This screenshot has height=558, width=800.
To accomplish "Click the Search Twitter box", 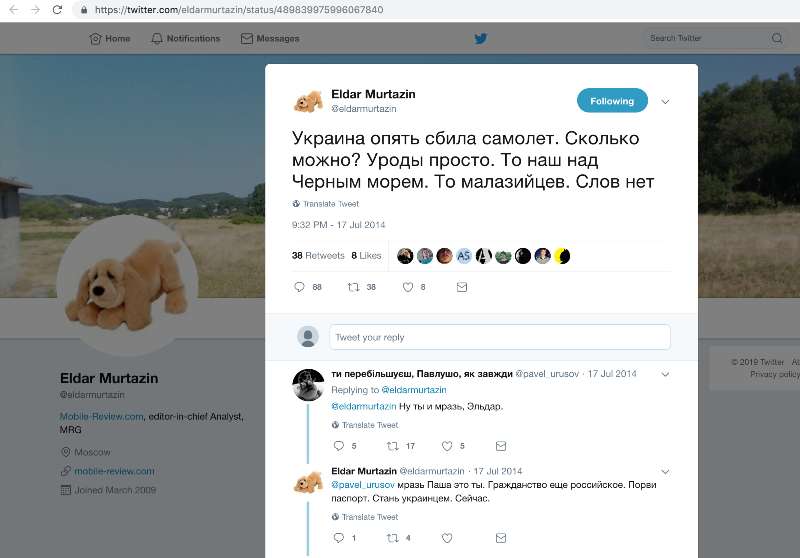I will (x=705, y=39).
